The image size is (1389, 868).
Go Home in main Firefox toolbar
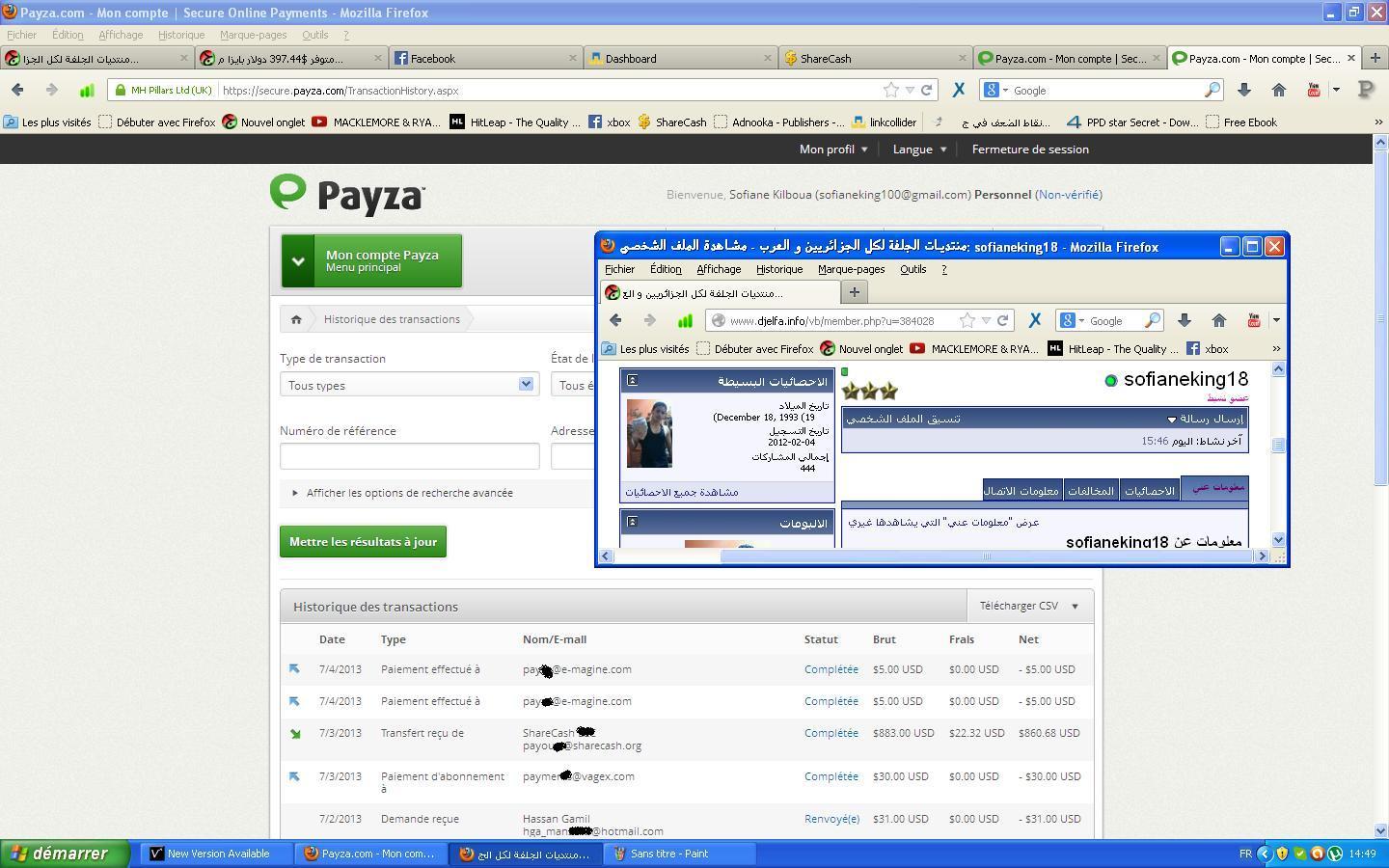(x=1279, y=90)
